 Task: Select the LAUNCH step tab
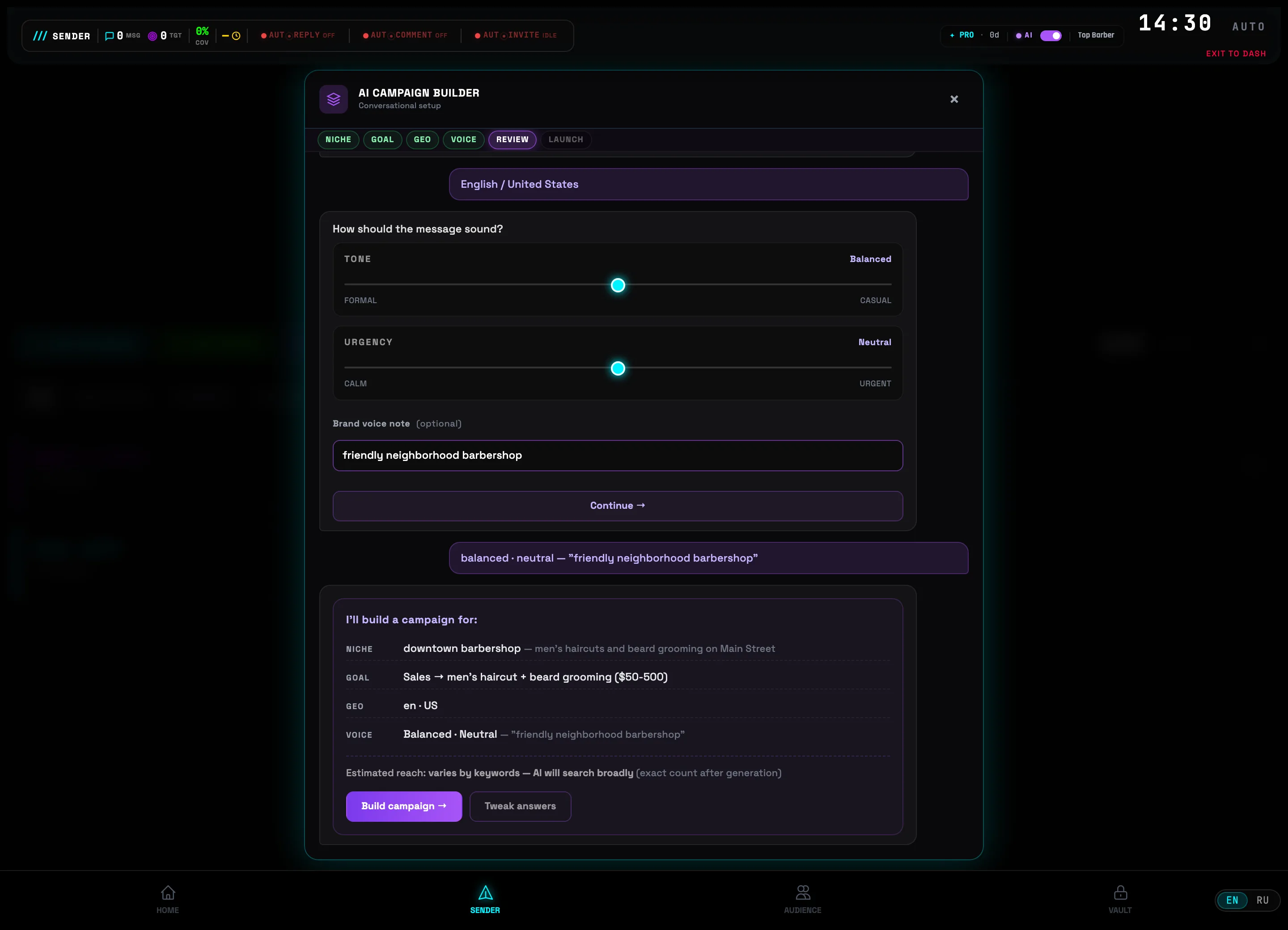566,139
